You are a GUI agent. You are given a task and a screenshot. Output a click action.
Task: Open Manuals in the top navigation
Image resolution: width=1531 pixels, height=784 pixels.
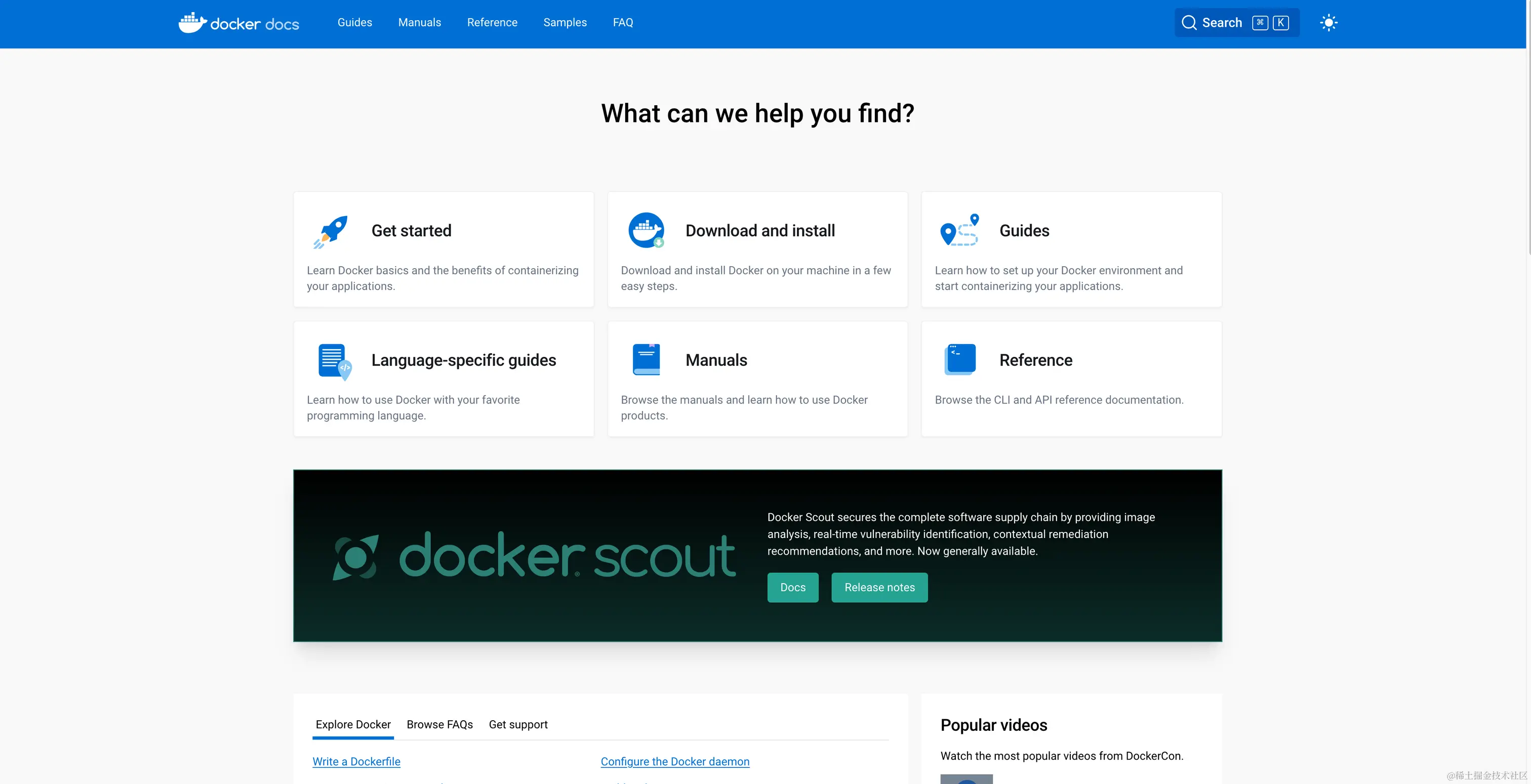point(419,23)
